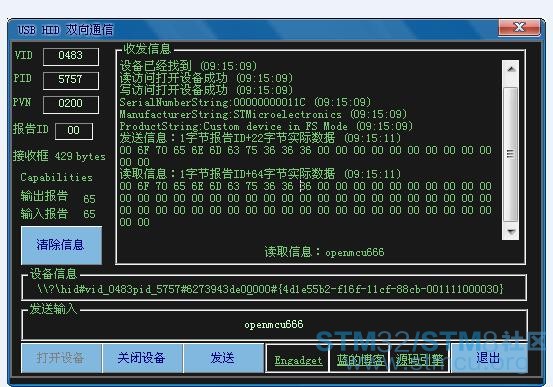This screenshot has height=387, width=553.
Task: Click the 打开设备 button
Action: pyautogui.click(x=61, y=358)
